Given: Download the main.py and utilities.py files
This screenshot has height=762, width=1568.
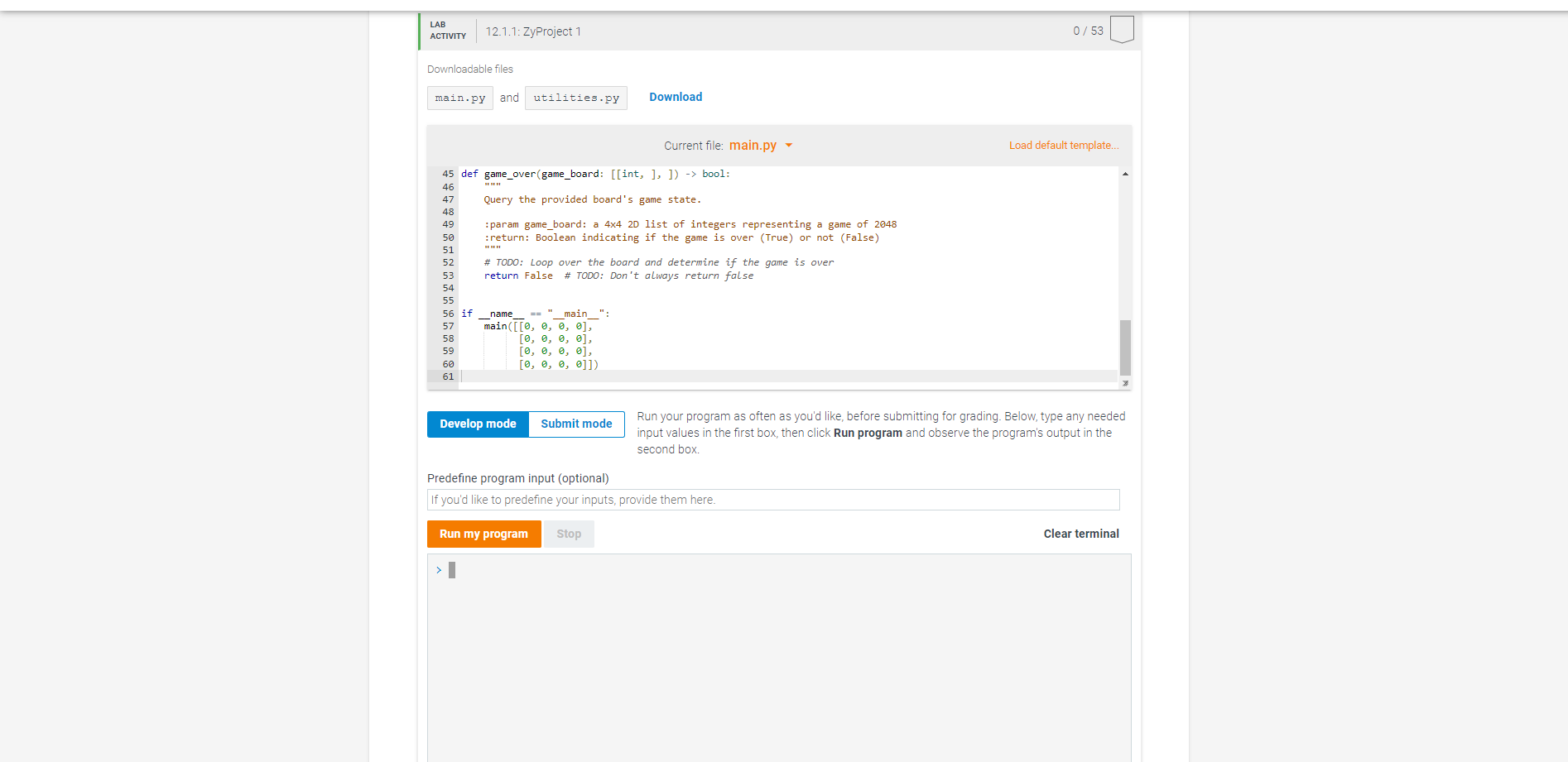Looking at the screenshot, I should pyautogui.click(x=676, y=97).
